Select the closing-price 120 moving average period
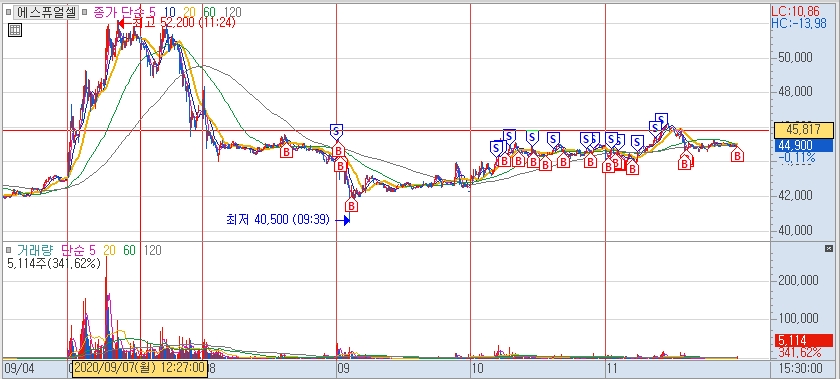Screen dimensions: 840x379 pos(232,11)
